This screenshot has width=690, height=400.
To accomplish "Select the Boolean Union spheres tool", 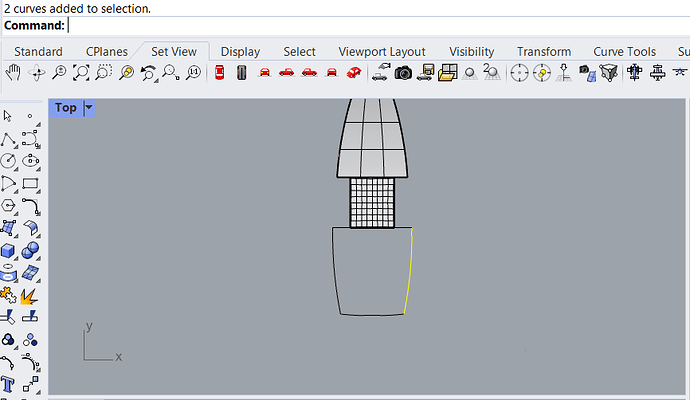I will (x=30, y=251).
